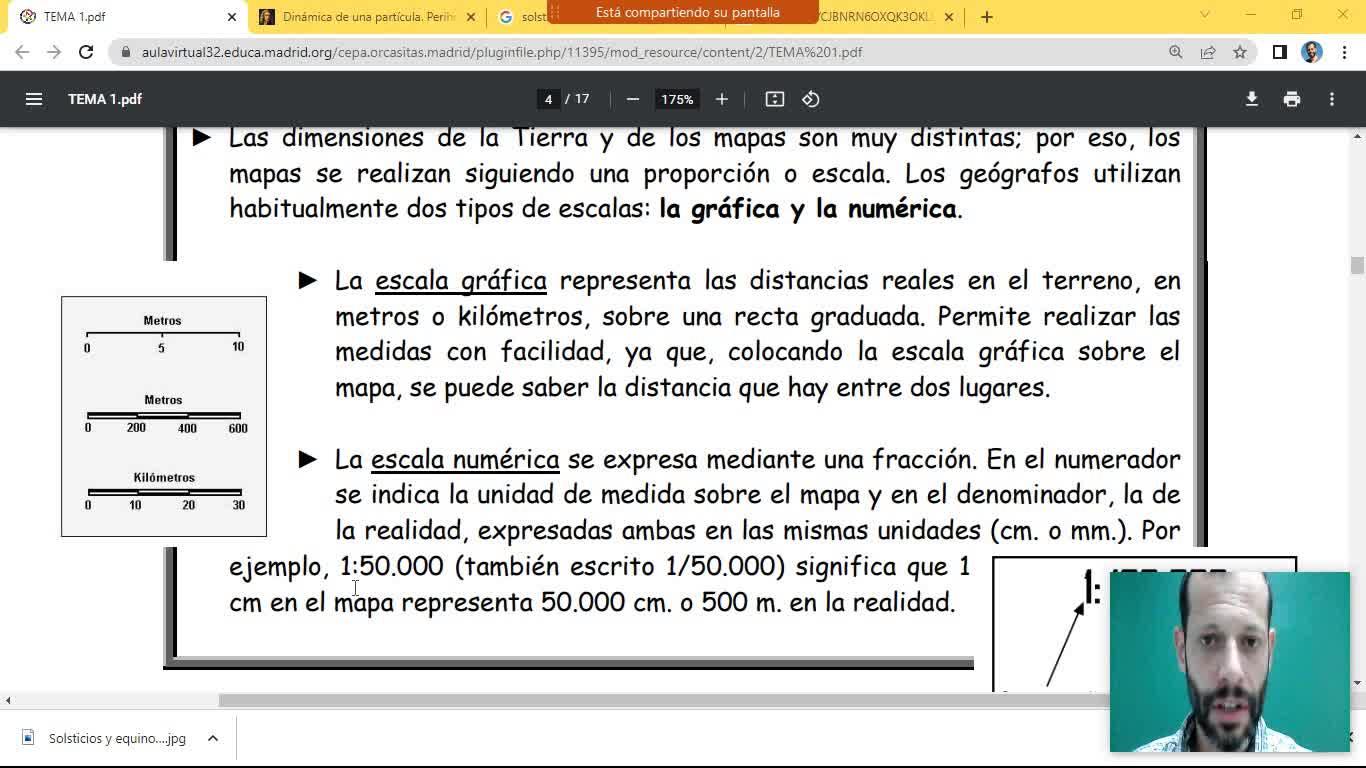Click the fit to page icon

click(x=775, y=99)
